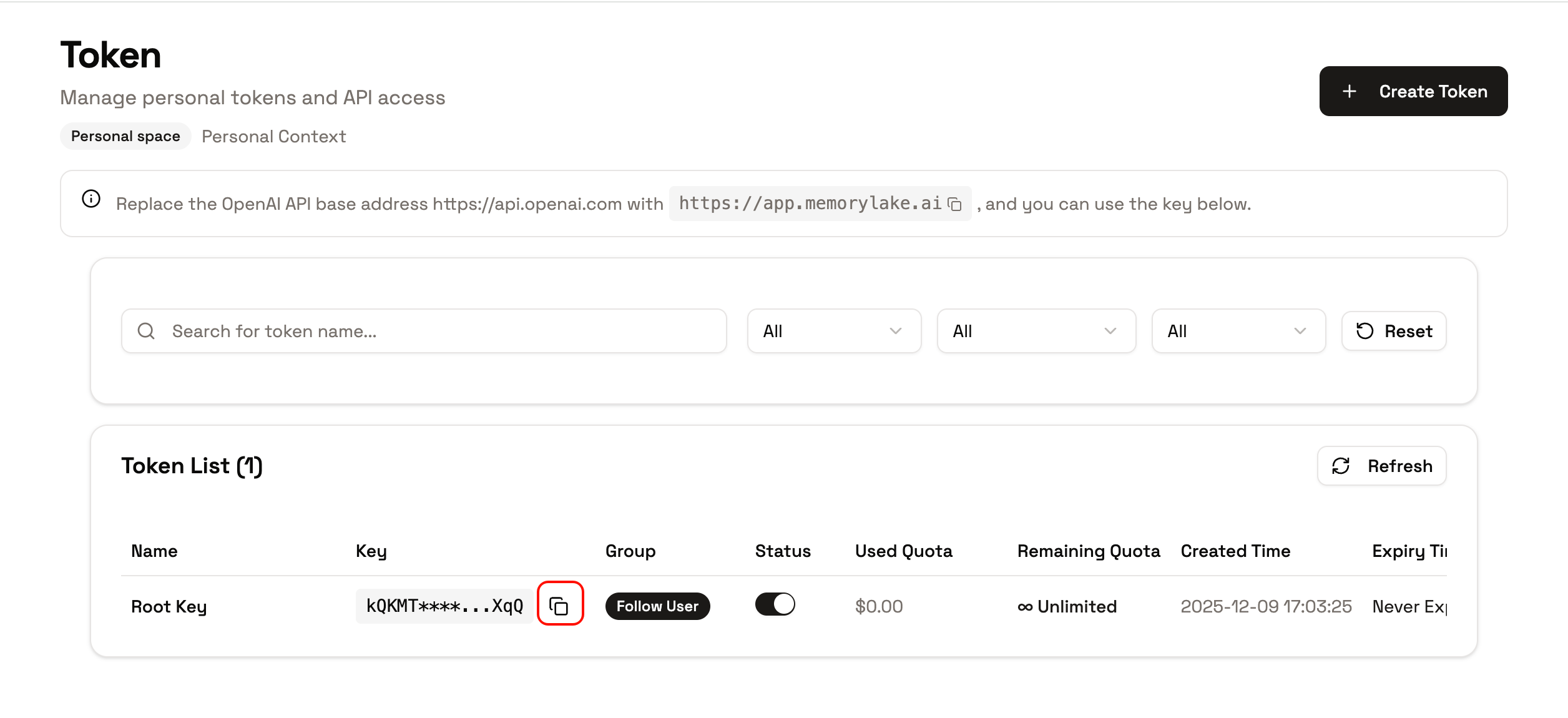The height and width of the screenshot is (718, 1568).
Task: Click the infinity icon next to Unlimited quota
Action: pyautogui.click(x=1025, y=606)
